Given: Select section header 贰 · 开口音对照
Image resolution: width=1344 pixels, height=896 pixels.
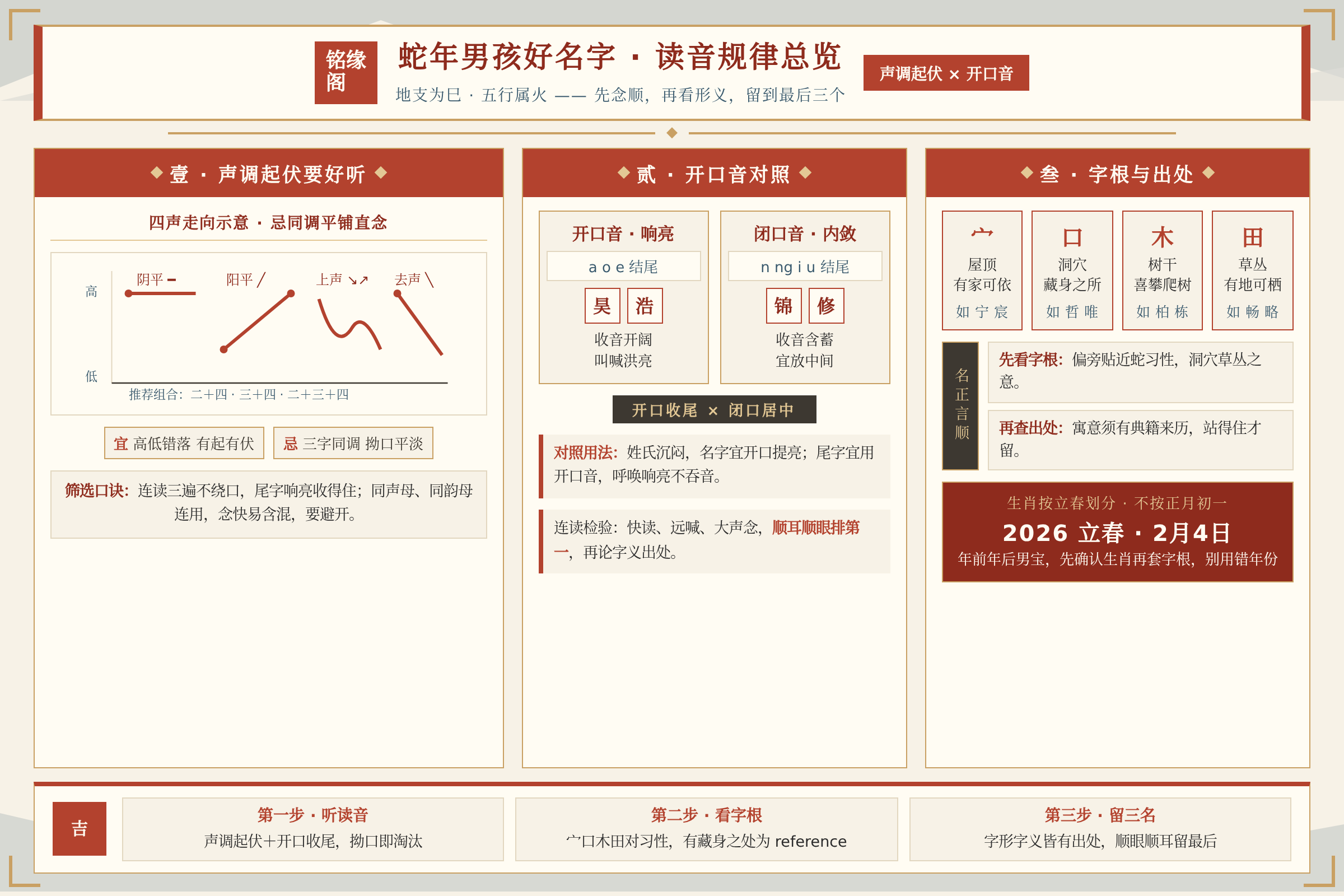Looking at the screenshot, I should pos(715,173).
